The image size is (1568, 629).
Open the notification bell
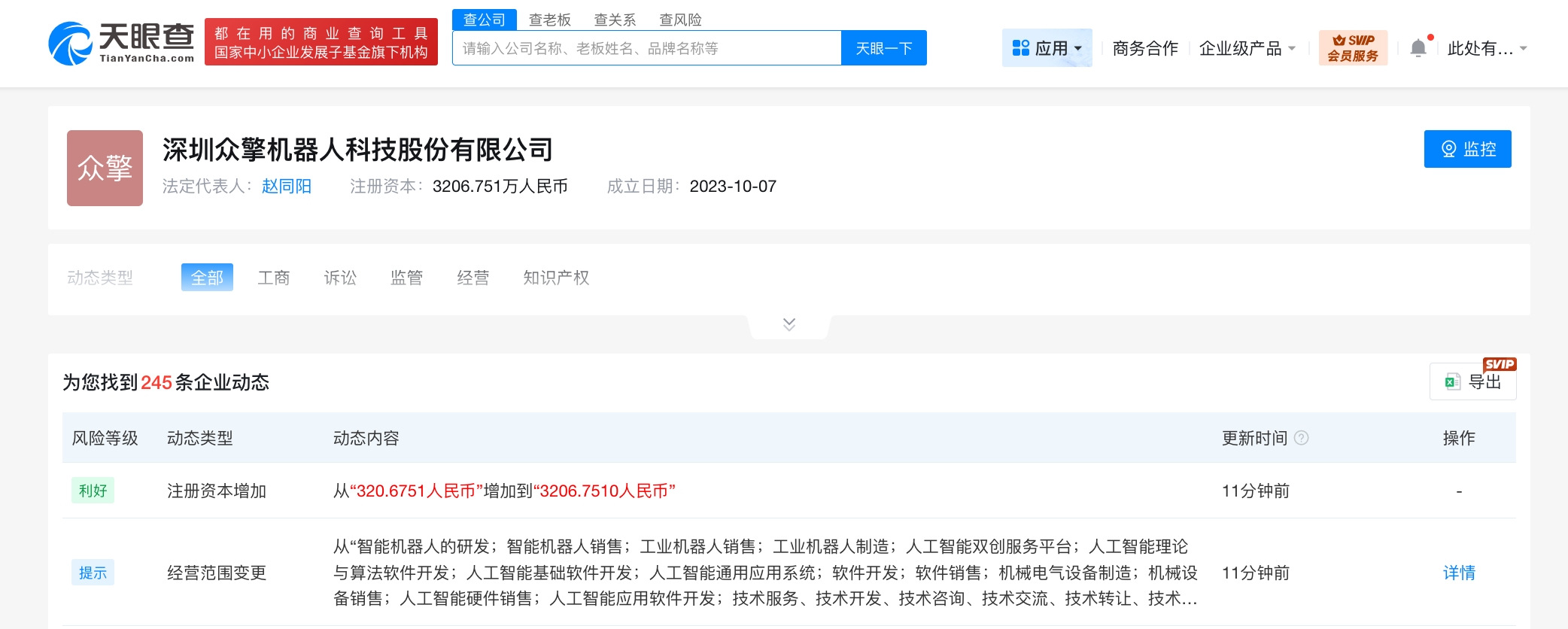1418,48
